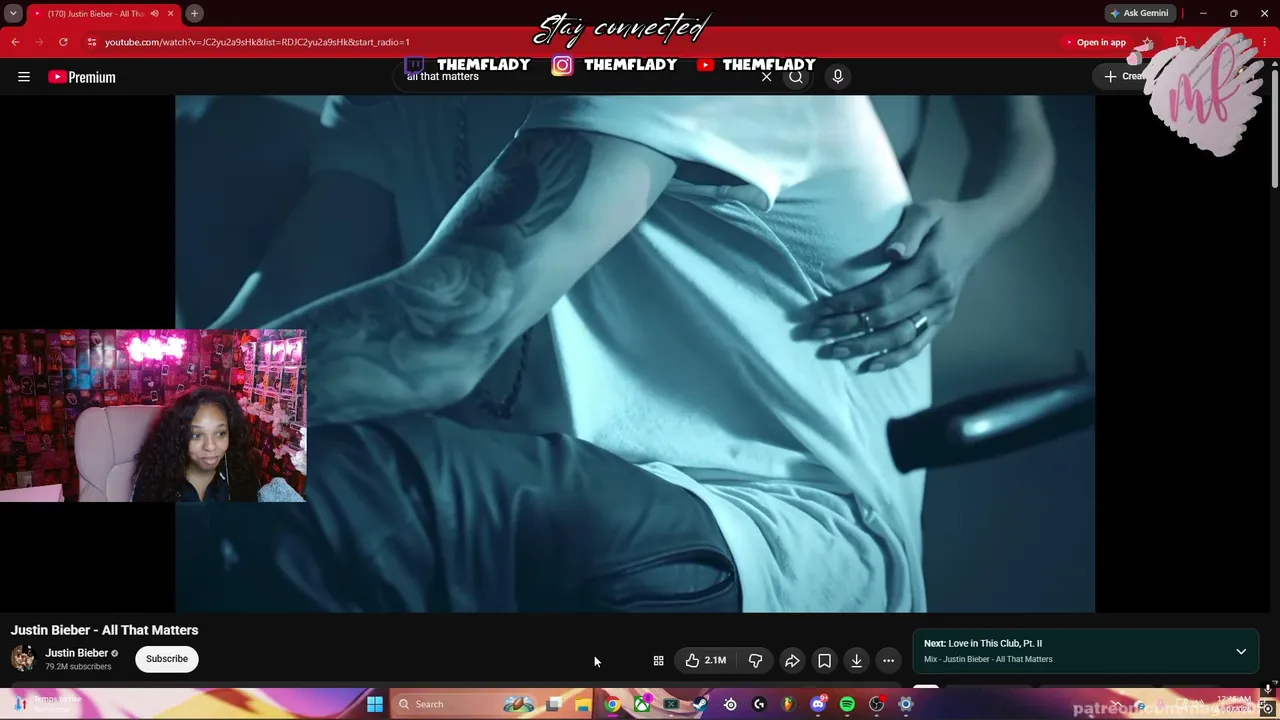Open File Explorer from the taskbar
This screenshot has height=720, width=1280.
tap(583, 704)
